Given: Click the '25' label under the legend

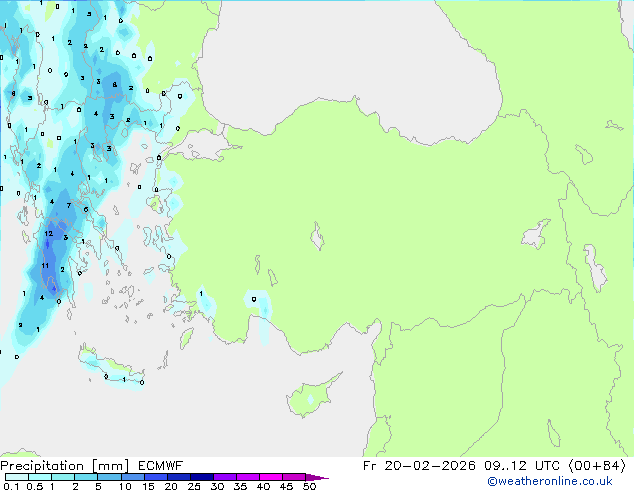Looking at the screenshot, I should coord(194,486).
